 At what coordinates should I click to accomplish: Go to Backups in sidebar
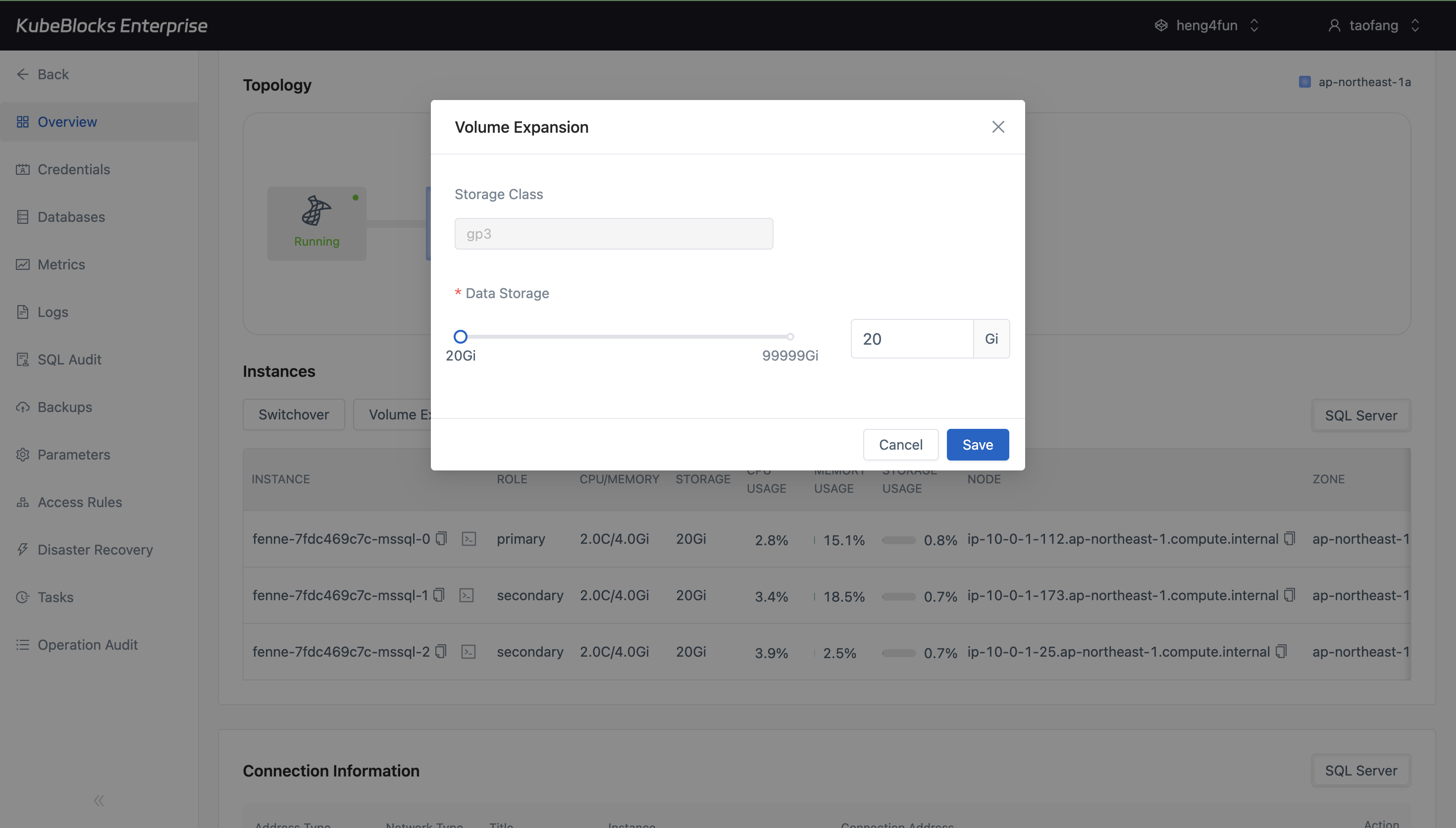pos(64,407)
